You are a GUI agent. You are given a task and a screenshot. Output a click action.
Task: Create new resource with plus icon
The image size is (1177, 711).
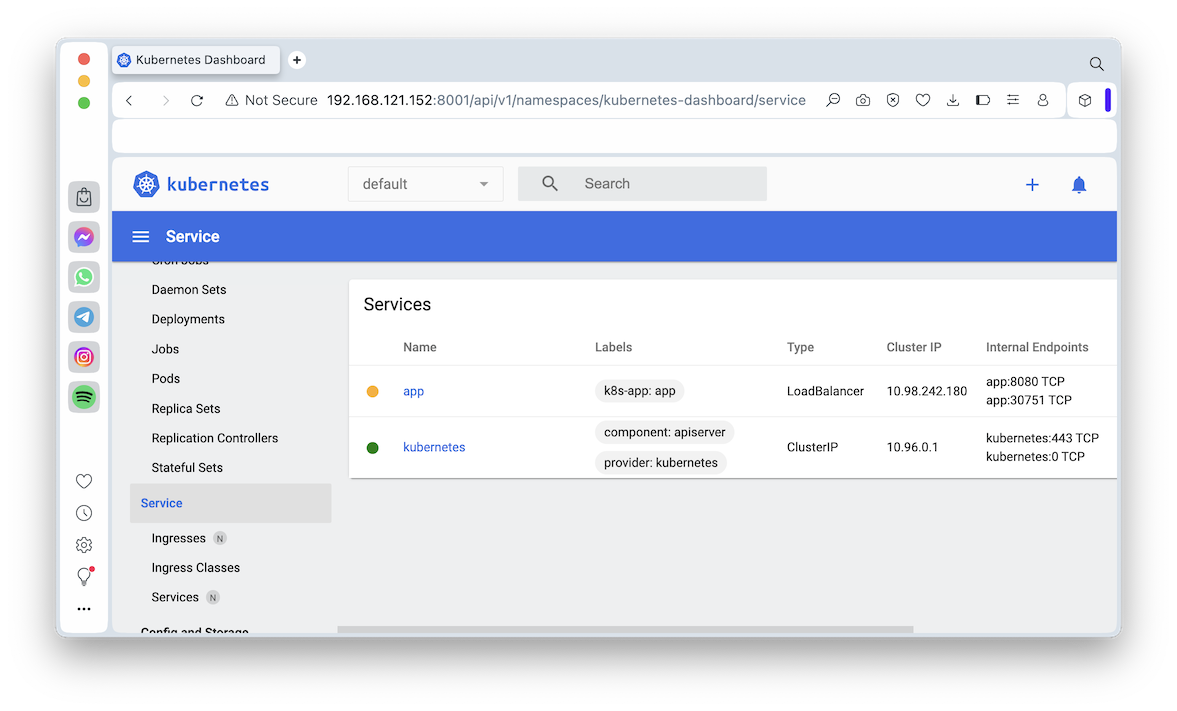(1032, 185)
